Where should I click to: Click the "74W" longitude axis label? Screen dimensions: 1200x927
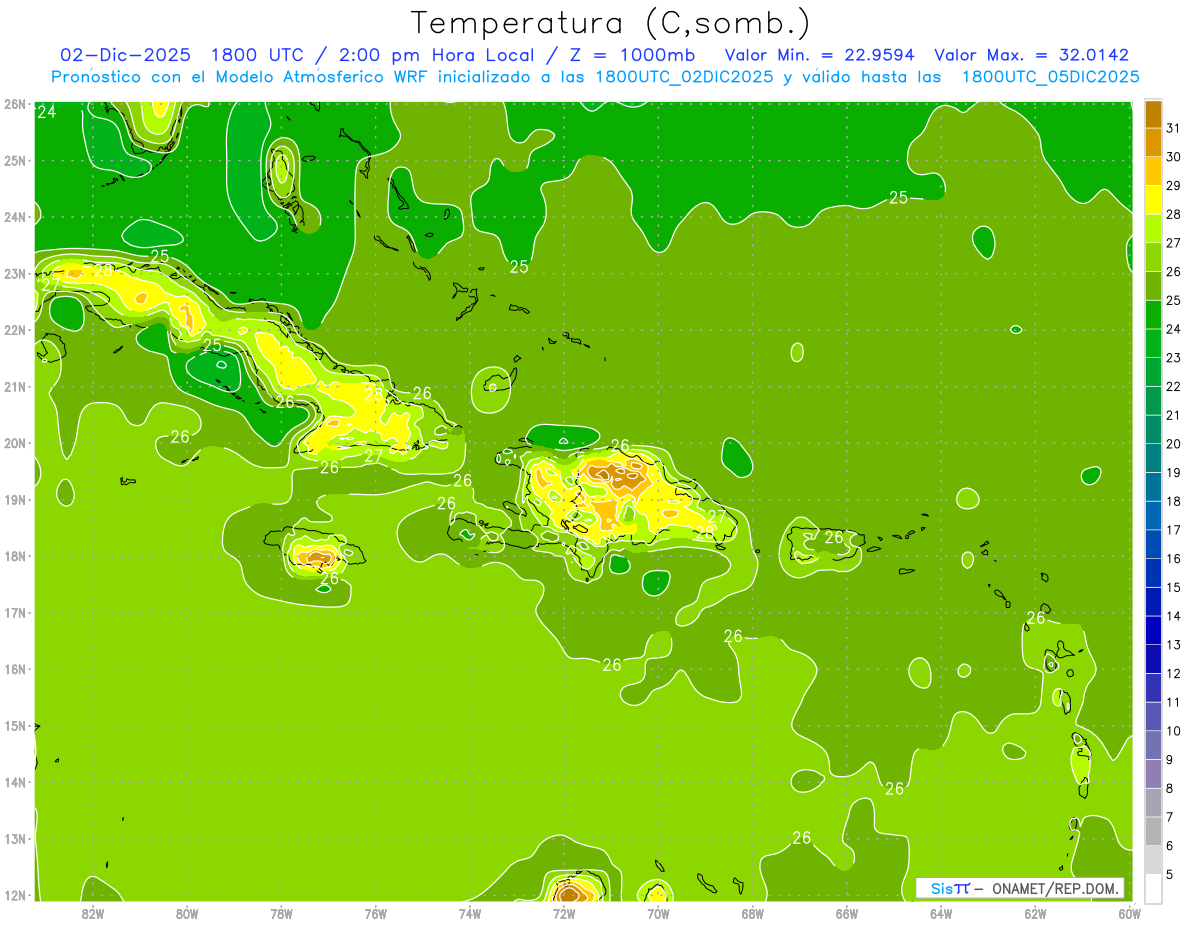[470, 914]
